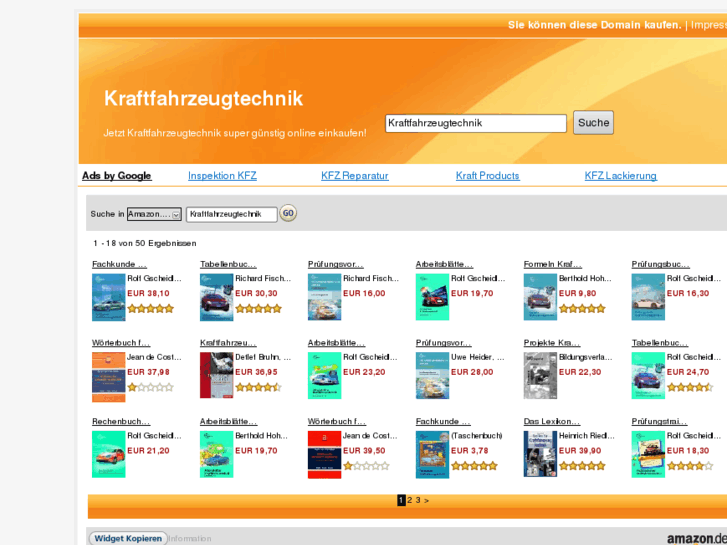The image size is (727, 545).
Task: Click the one-star rating under EUR 37,98
Action: pos(150,387)
